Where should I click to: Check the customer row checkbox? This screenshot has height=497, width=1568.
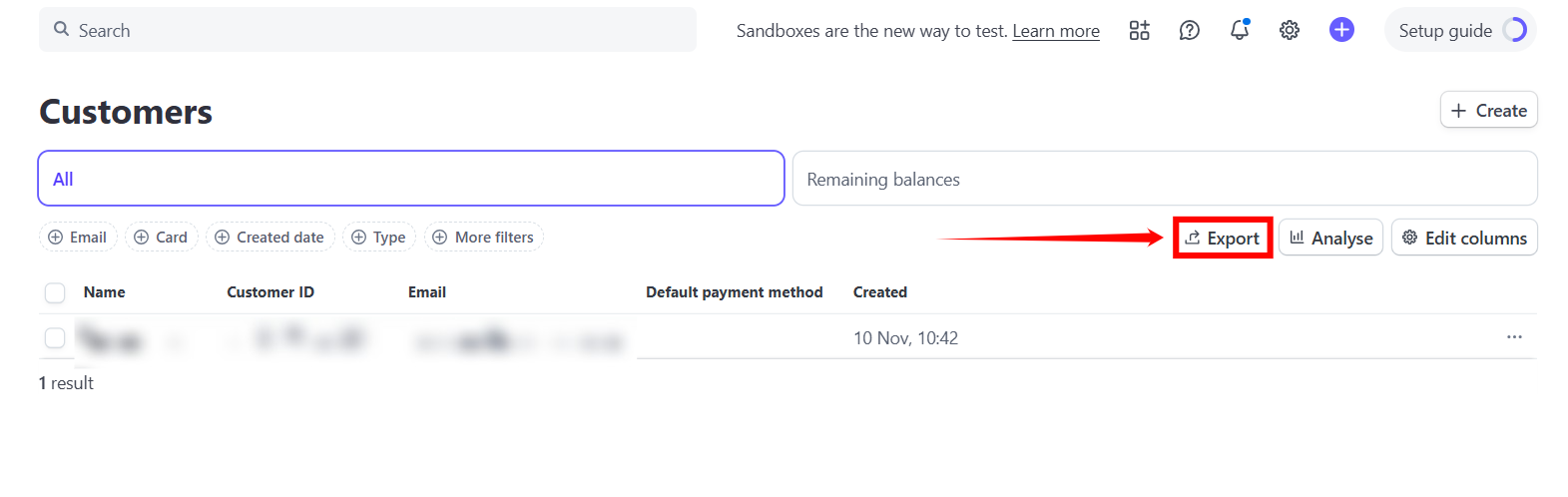tap(55, 338)
